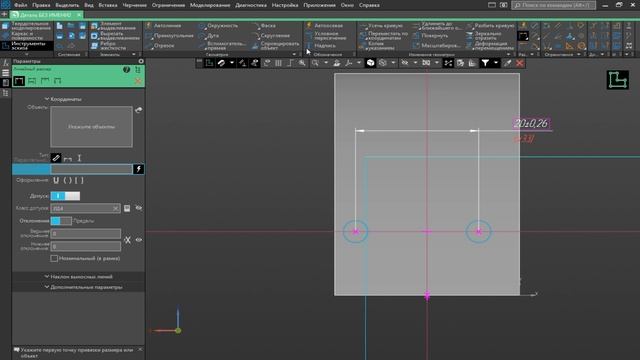
Task: Select Каркас и поверхности toolset
Action: [27, 36]
